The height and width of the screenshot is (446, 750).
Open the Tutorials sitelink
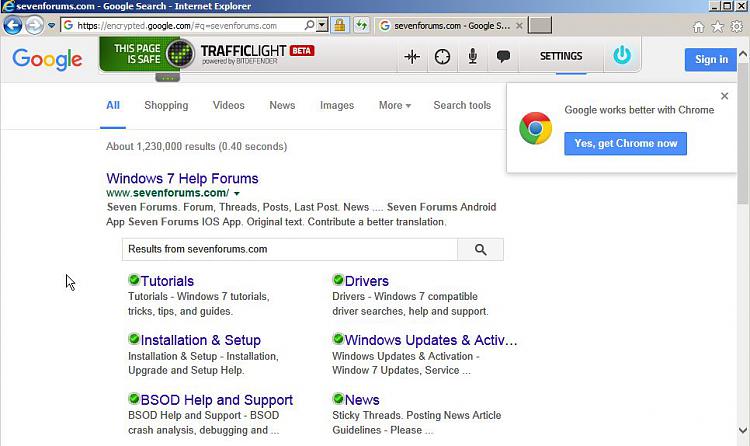pyautogui.click(x=167, y=281)
